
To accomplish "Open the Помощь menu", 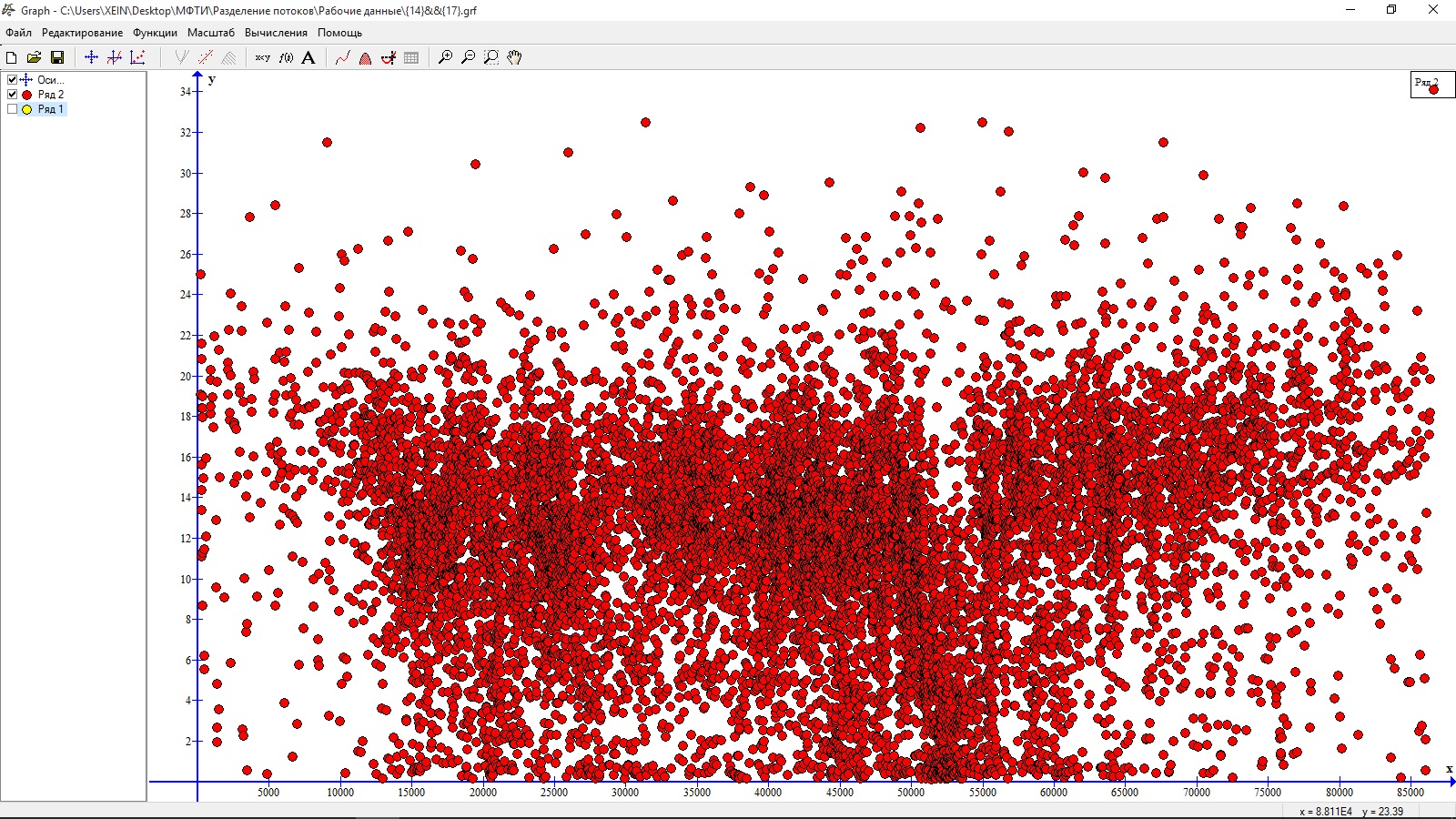I will (x=339, y=33).
